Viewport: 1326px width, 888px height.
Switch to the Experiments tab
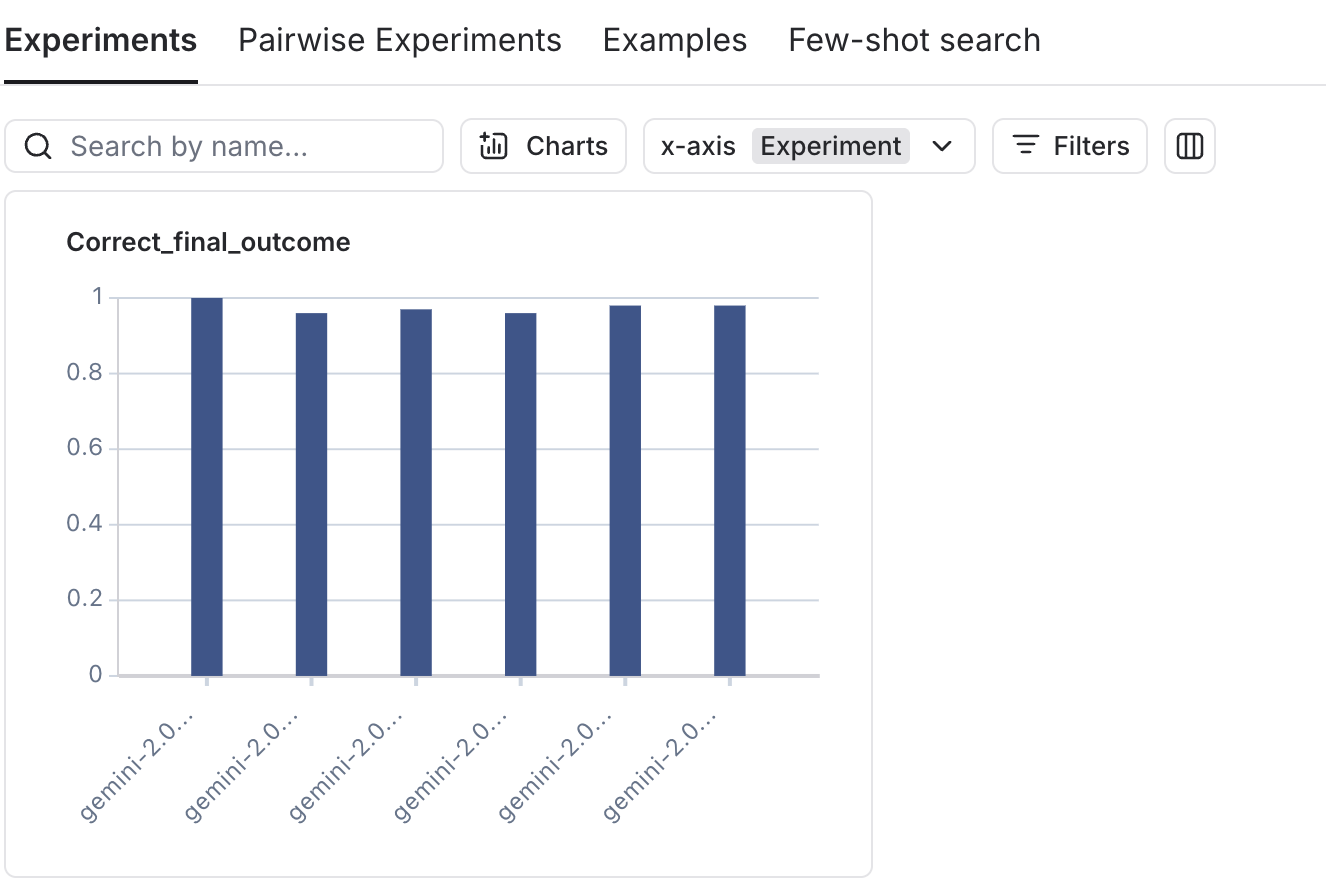point(101,40)
